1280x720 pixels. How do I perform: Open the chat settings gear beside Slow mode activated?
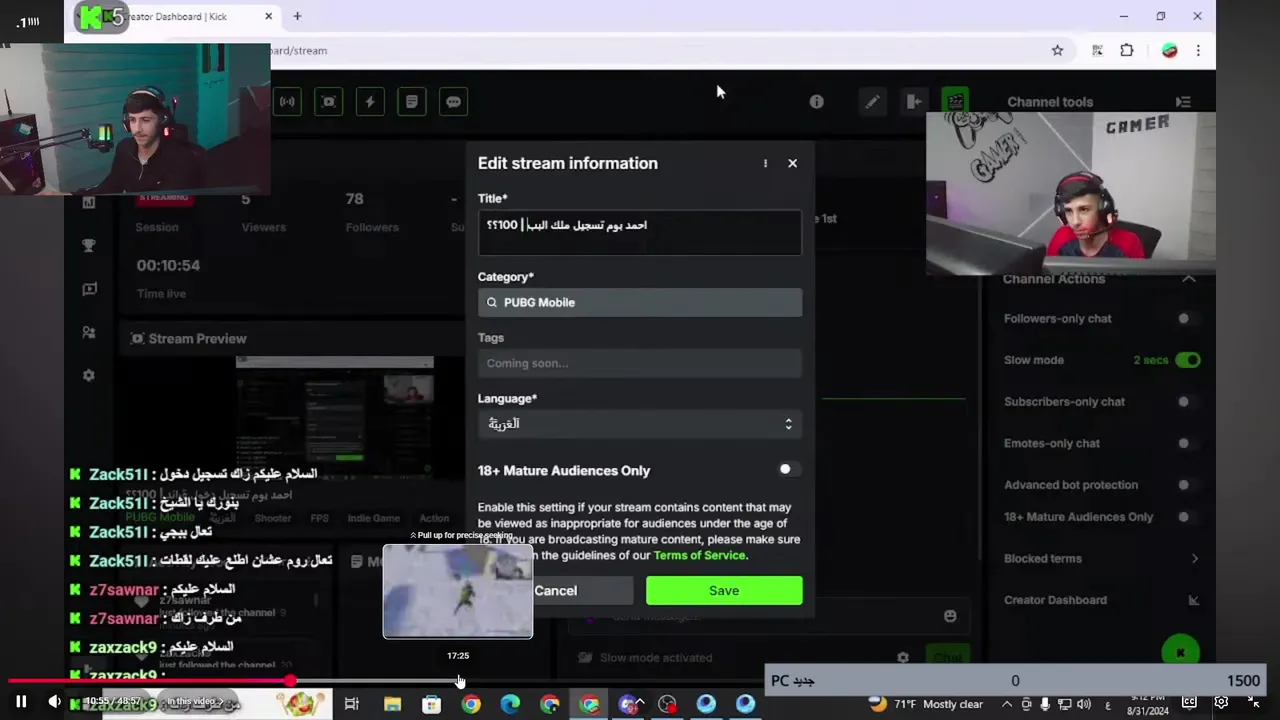[x=902, y=658]
